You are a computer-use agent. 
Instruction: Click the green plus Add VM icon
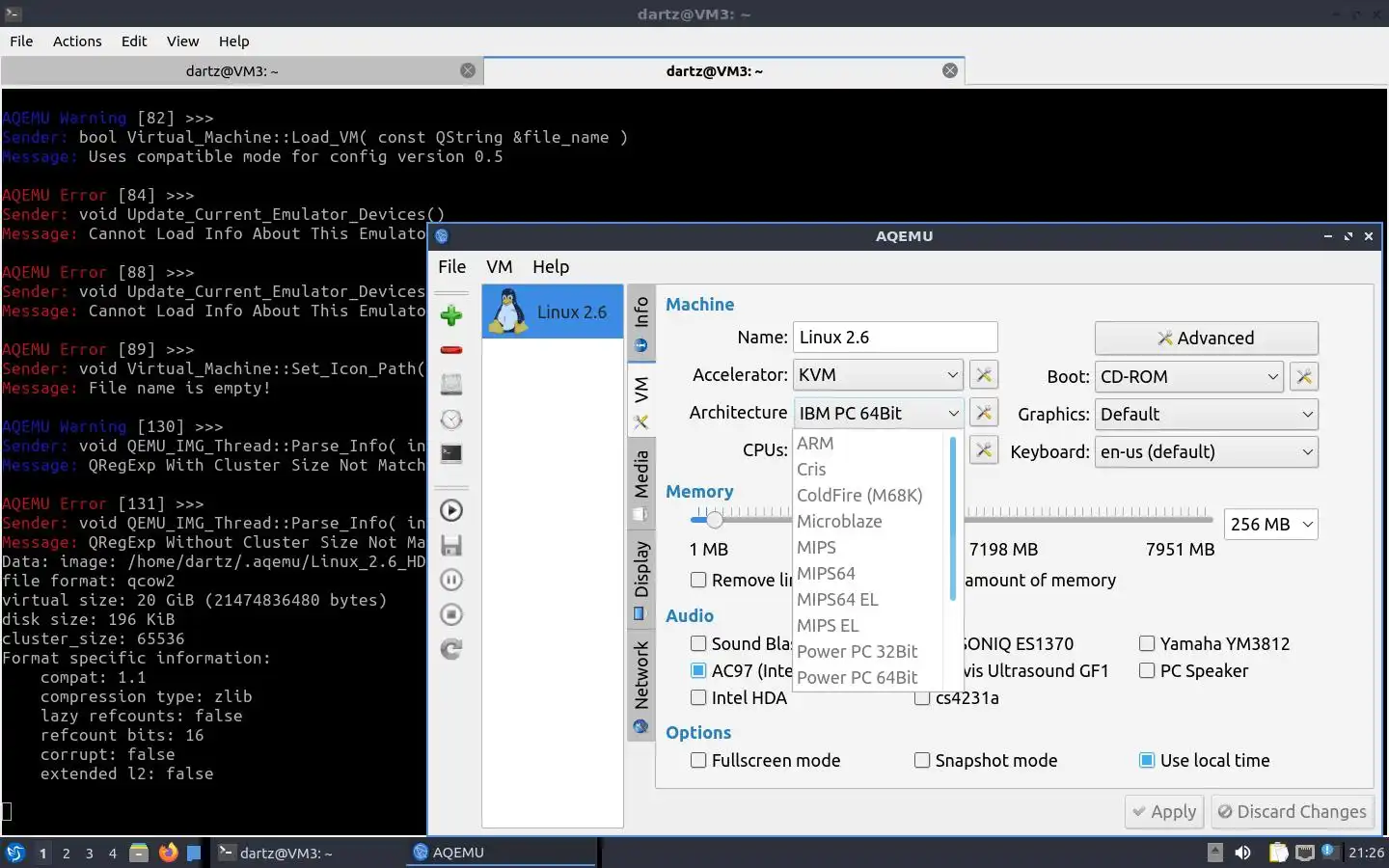coord(450,315)
